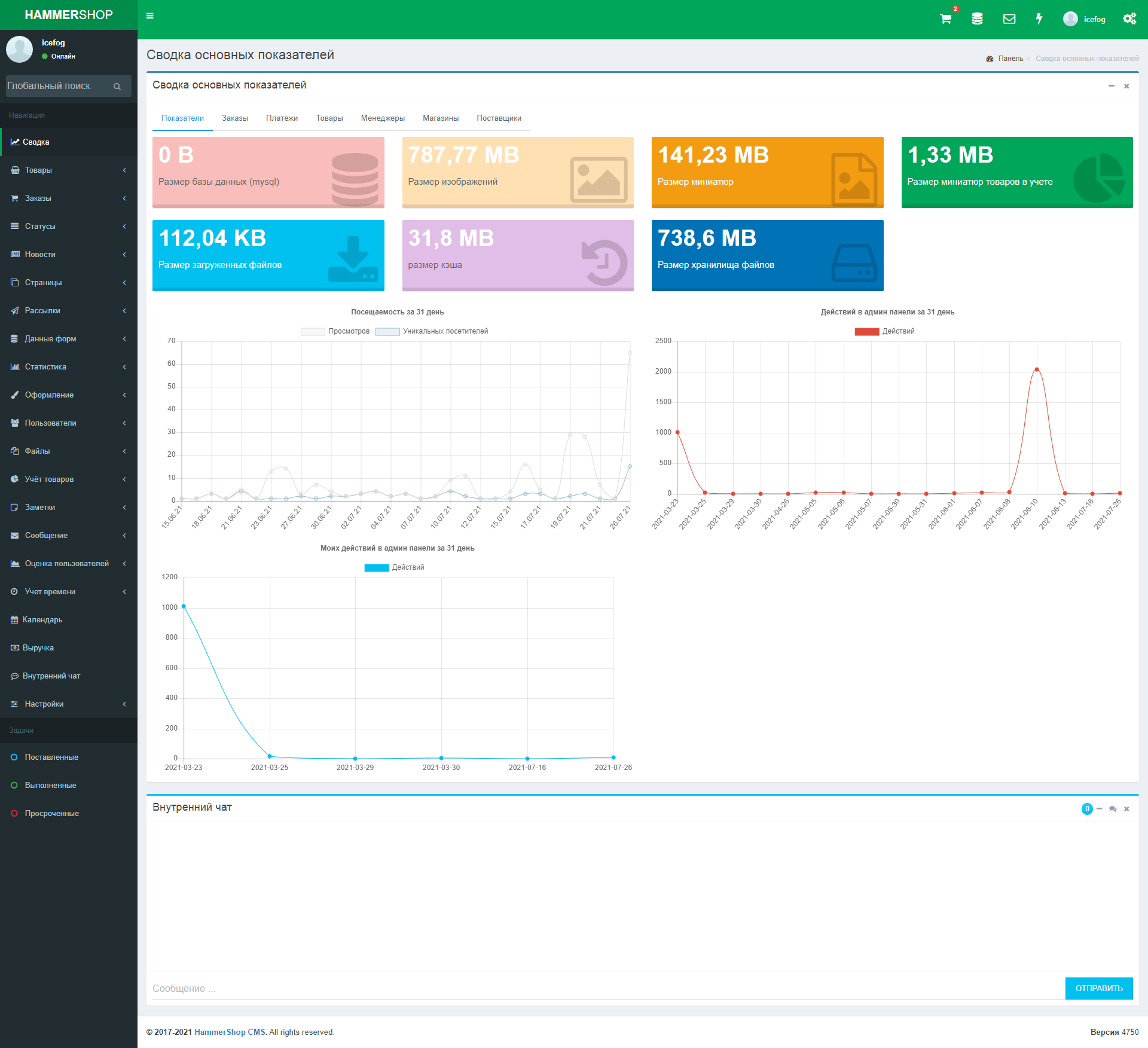Click blue Действий legend color swatch

[377, 567]
